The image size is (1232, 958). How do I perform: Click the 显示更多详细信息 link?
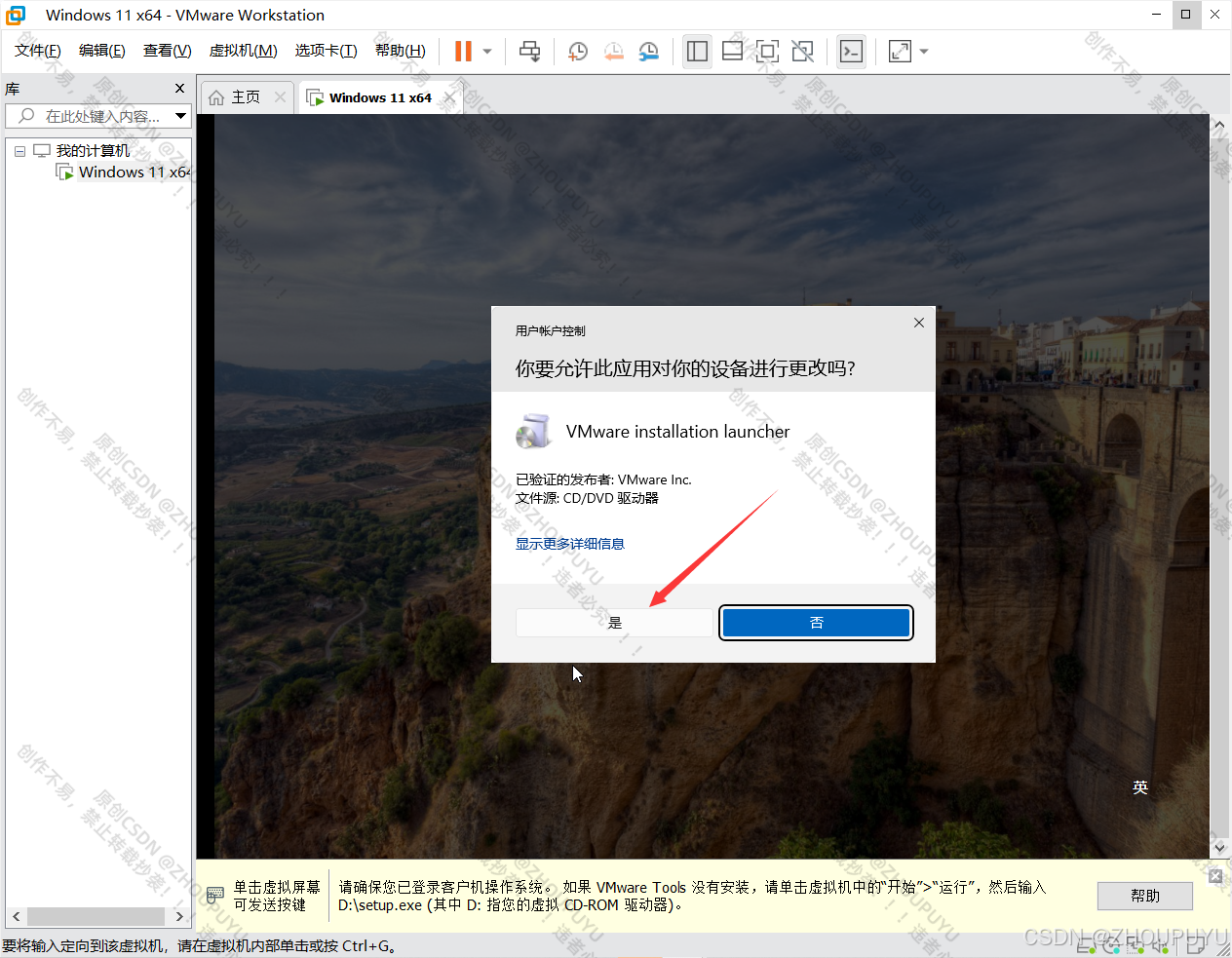coord(570,544)
